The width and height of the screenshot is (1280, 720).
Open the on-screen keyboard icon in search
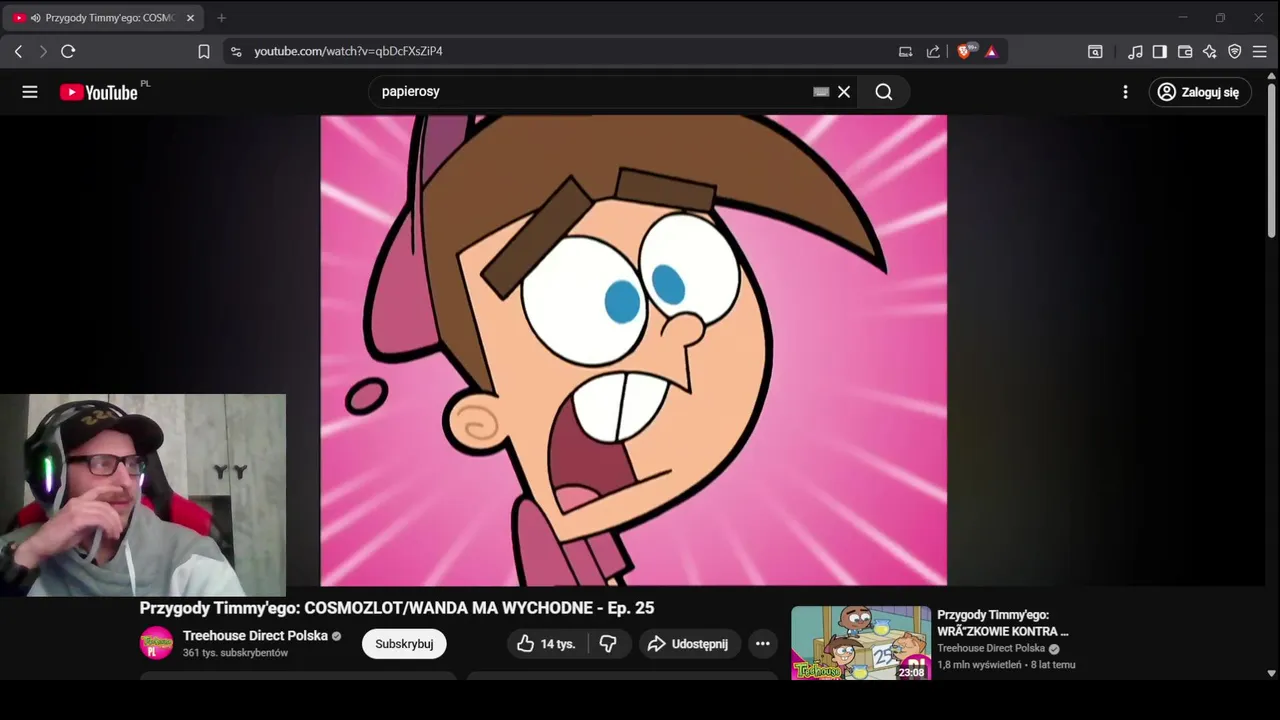(821, 92)
